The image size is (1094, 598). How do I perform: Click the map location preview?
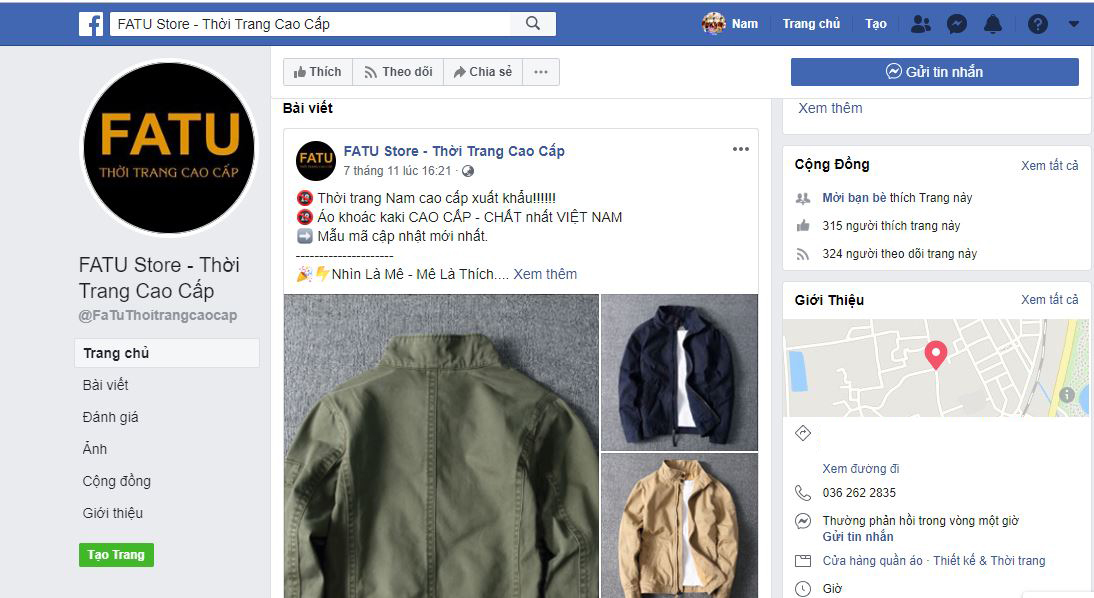click(x=936, y=368)
